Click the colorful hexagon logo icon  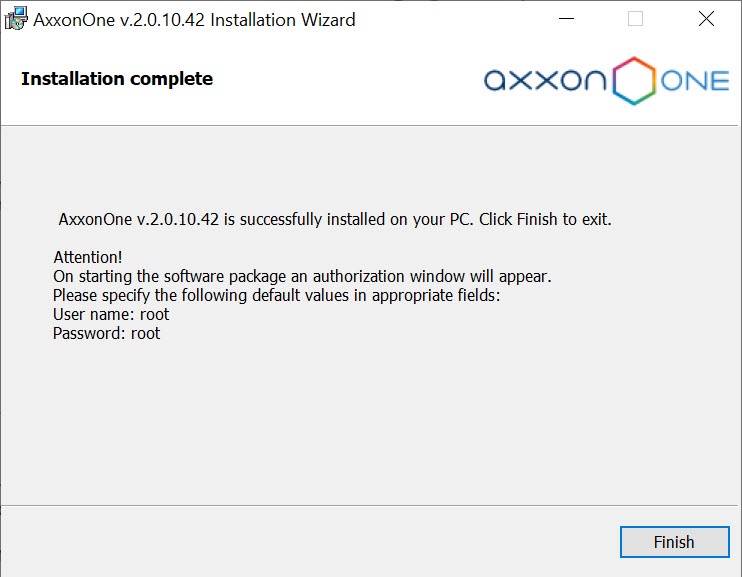[632, 80]
